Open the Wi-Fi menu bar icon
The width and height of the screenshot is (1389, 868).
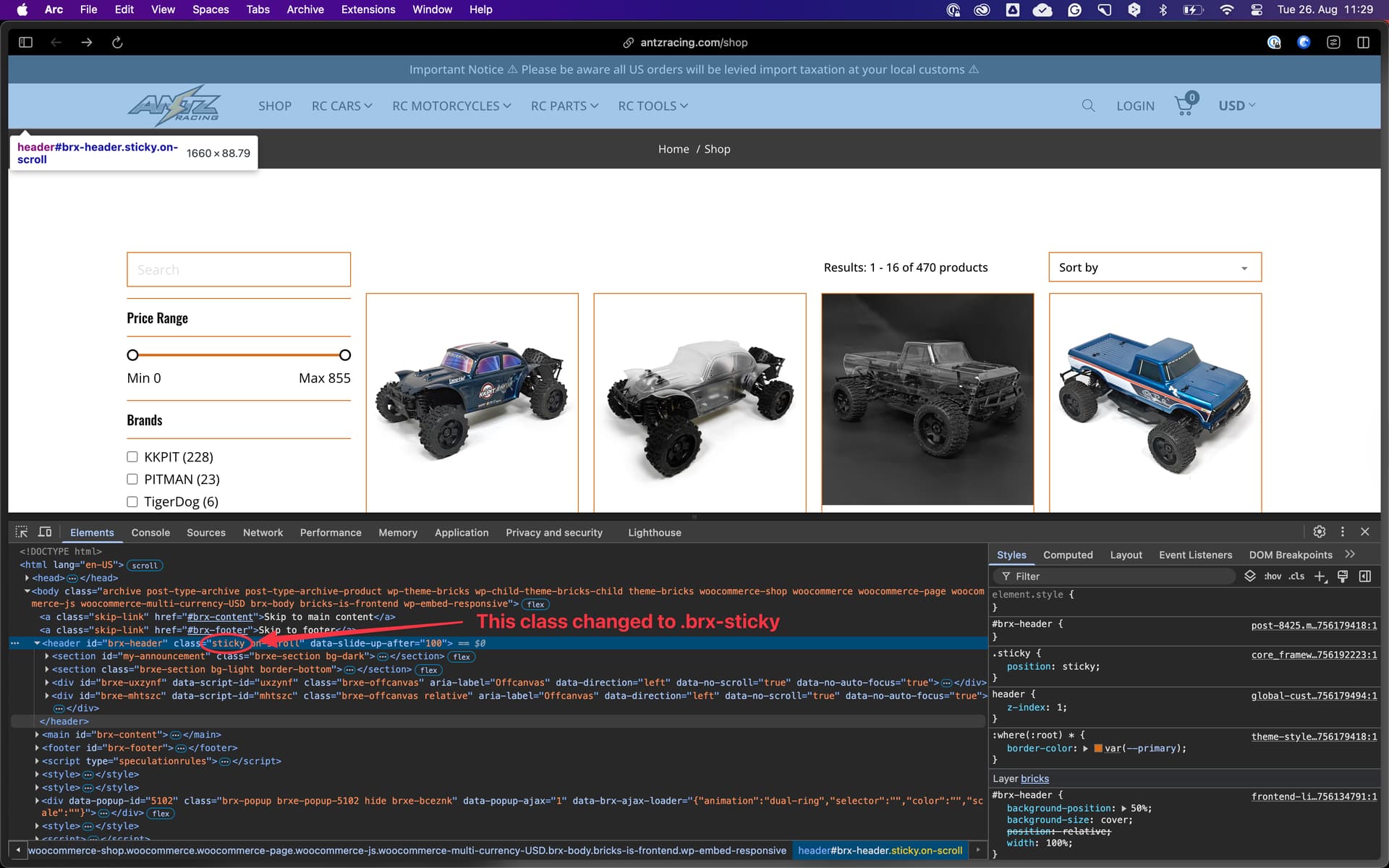(x=1226, y=9)
